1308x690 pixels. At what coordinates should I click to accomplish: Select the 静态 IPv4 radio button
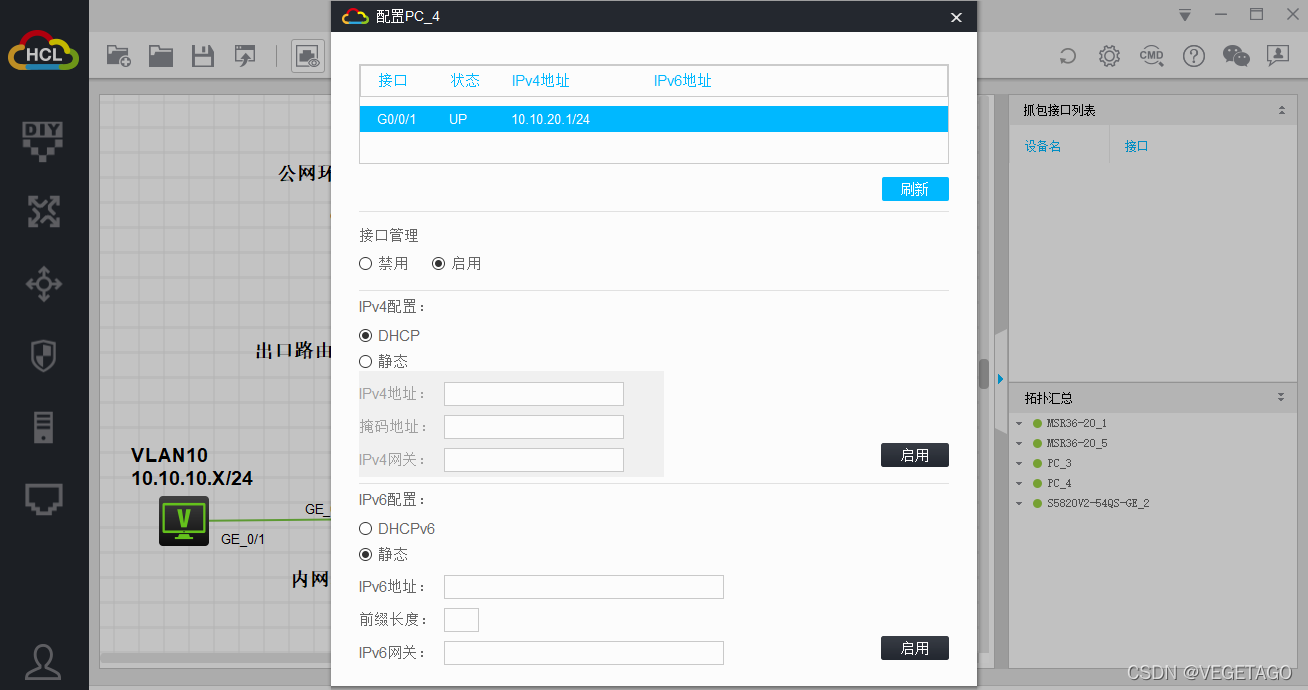[366, 362]
